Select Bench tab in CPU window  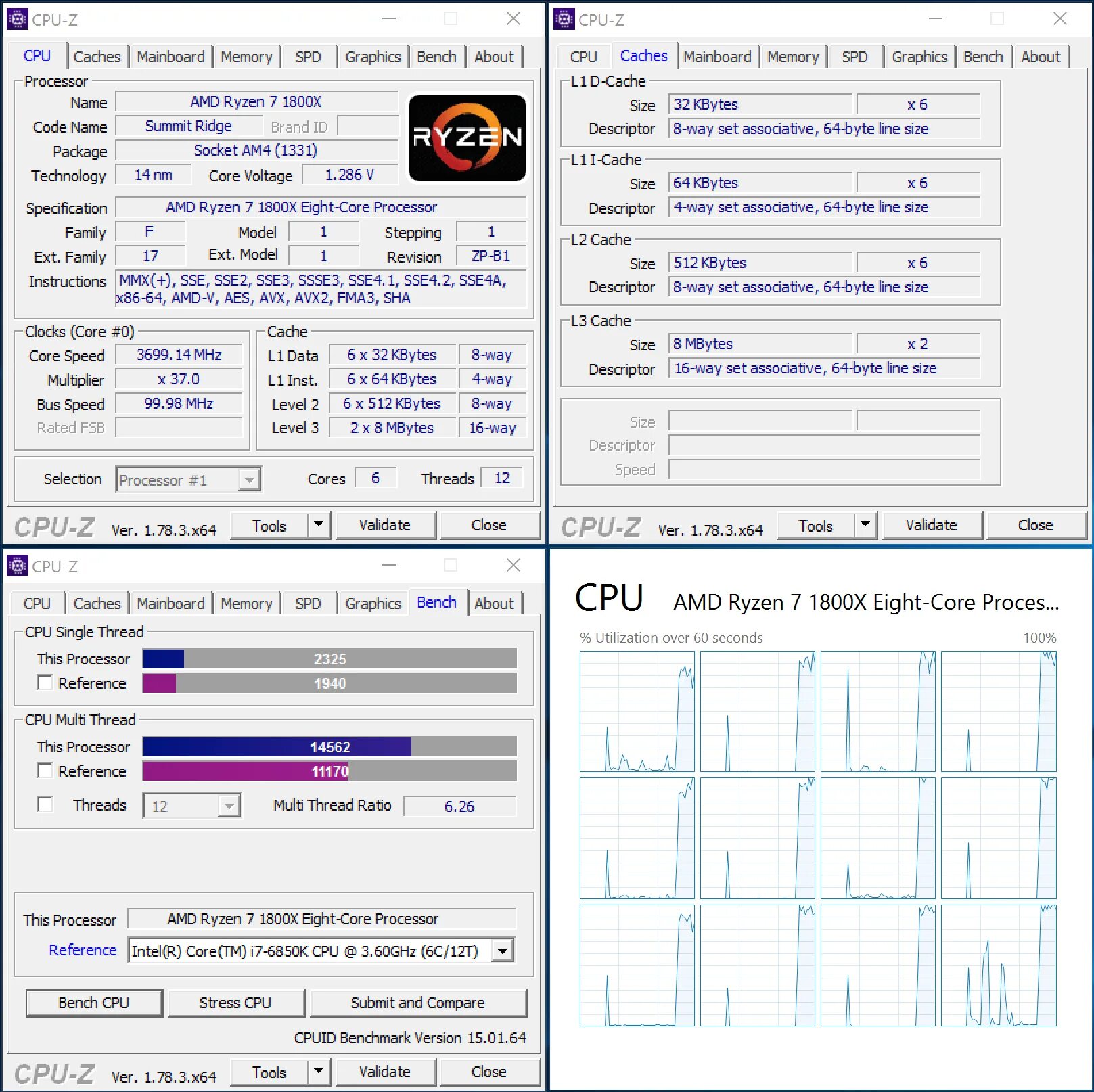(436, 57)
